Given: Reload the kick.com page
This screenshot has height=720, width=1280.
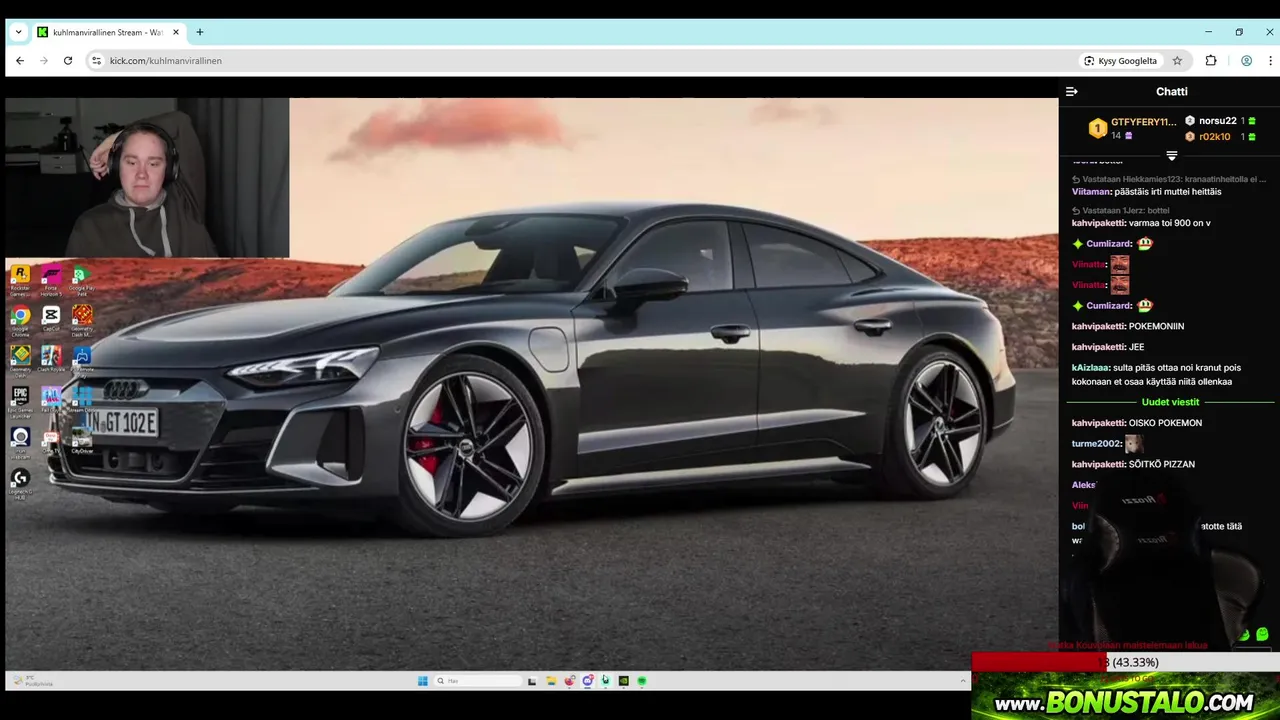Looking at the screenshot, I should [x=68, y=61].
